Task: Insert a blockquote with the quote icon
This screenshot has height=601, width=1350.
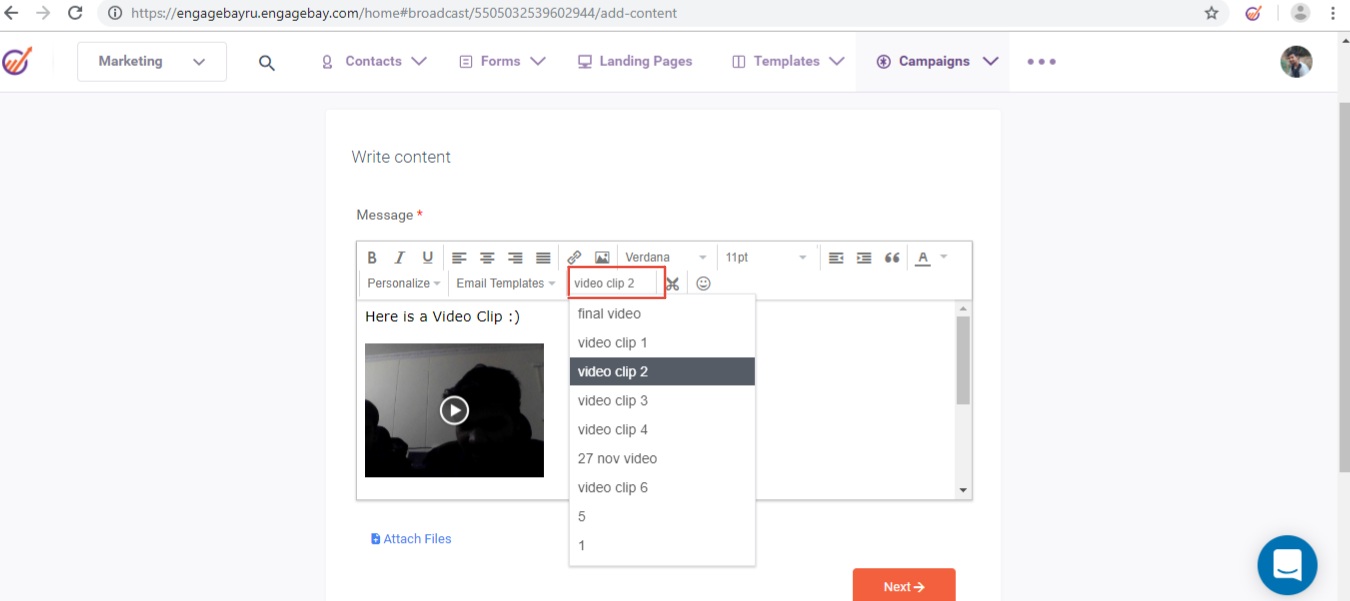Action: click(892, 258)
